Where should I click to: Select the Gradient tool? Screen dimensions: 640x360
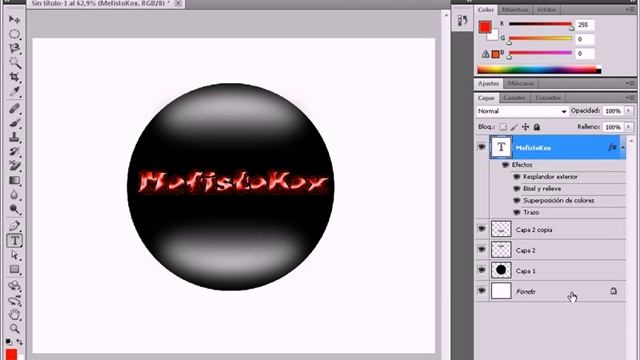(x=14, y=180)
